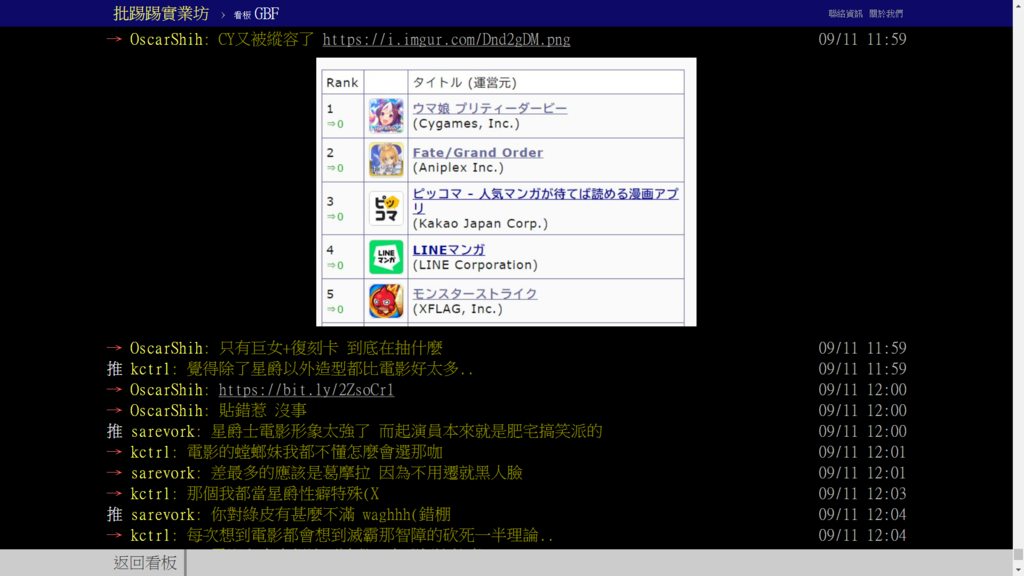Click the "タイトル (運営元)" column header

(x=464, y=82)
